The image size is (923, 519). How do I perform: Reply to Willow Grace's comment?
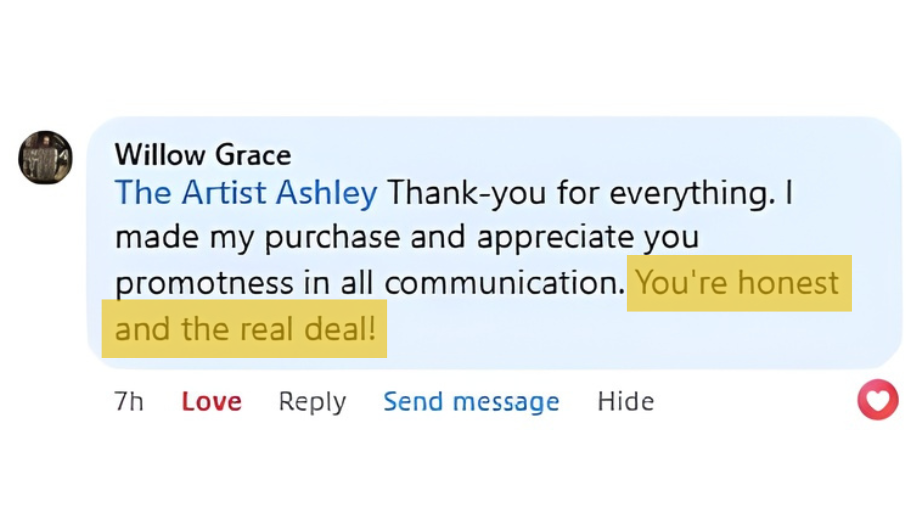tap(312, 402)
